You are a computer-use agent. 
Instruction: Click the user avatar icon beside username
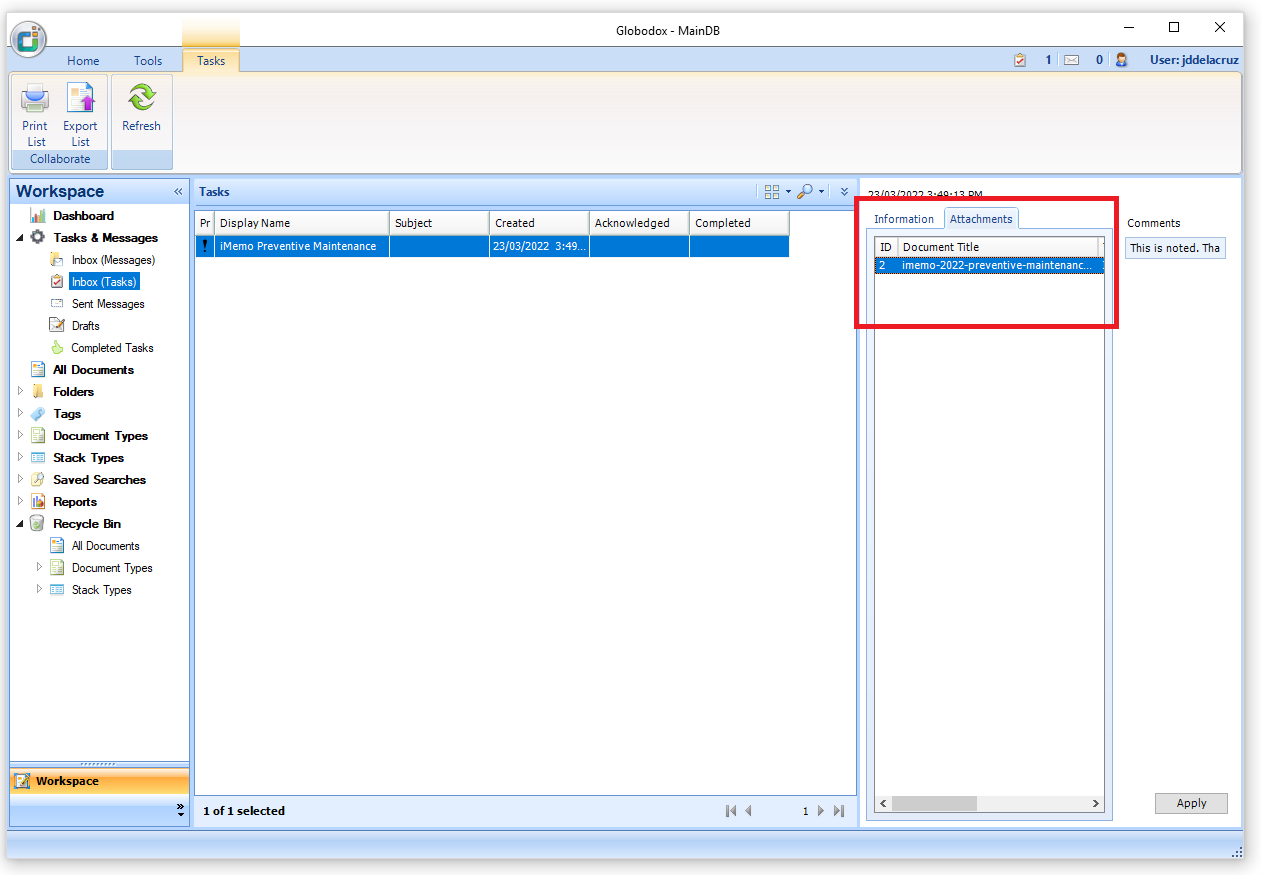tap(1121, 60)
